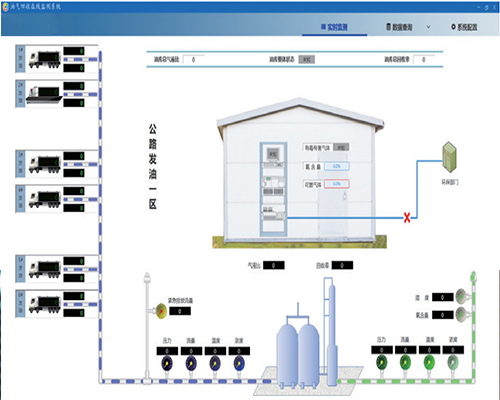This screenshot has width=500, height=400.
Task: Click the red X connection-broken marker
Action: pyautogui.click(x=407, y=218)
